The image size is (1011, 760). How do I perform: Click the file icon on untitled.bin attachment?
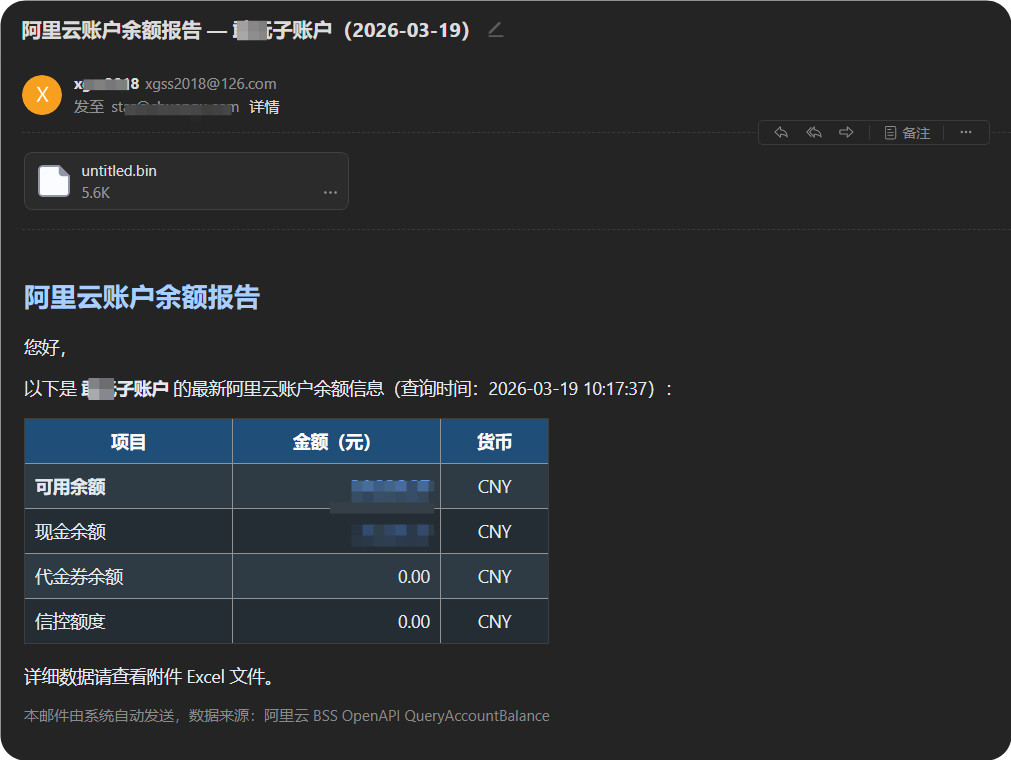point(53,181)
